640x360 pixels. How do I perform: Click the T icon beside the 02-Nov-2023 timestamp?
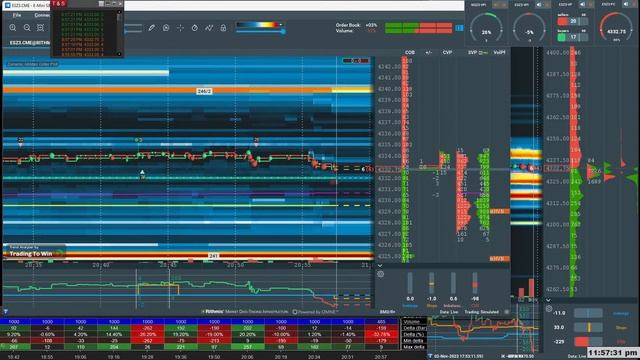(430, 356)
